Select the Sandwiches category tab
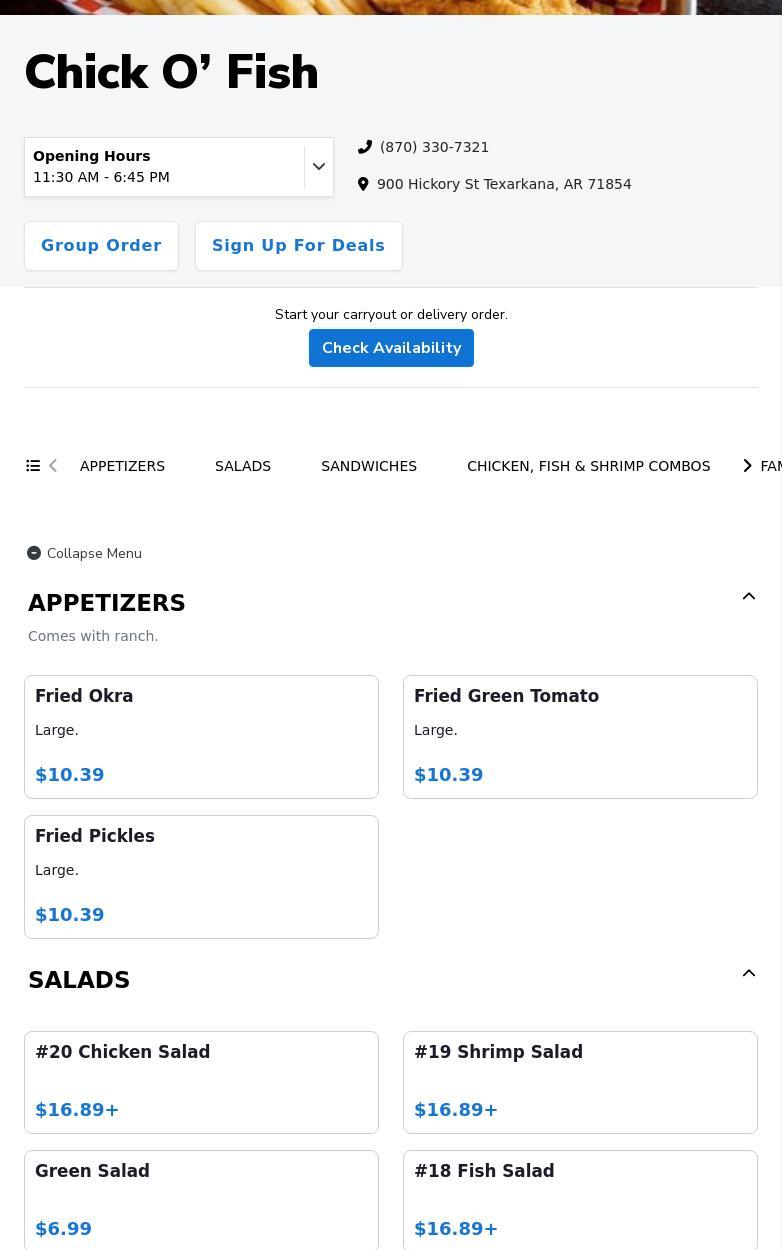782x1250 pixels. pyautogui.click(x=369, y=466)
